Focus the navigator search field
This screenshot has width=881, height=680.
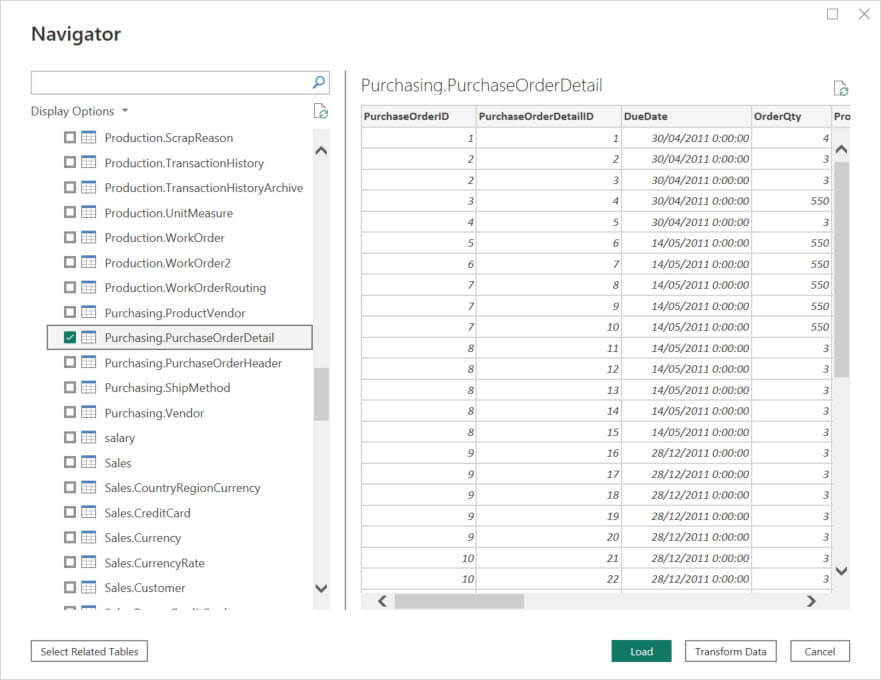[170, 82]
